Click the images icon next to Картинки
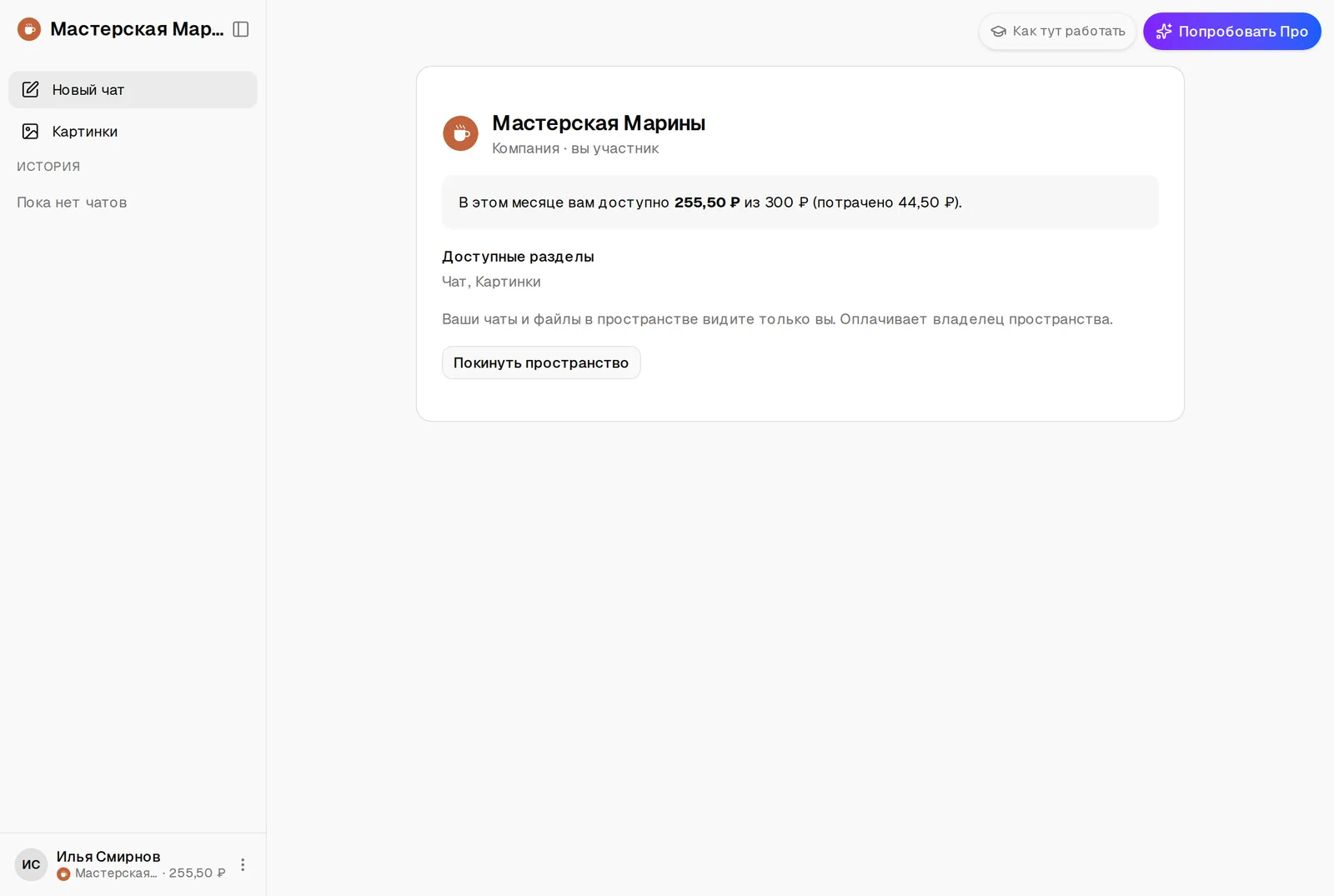The width and height of the screenshot is (1334, 896). click(31, 131)
